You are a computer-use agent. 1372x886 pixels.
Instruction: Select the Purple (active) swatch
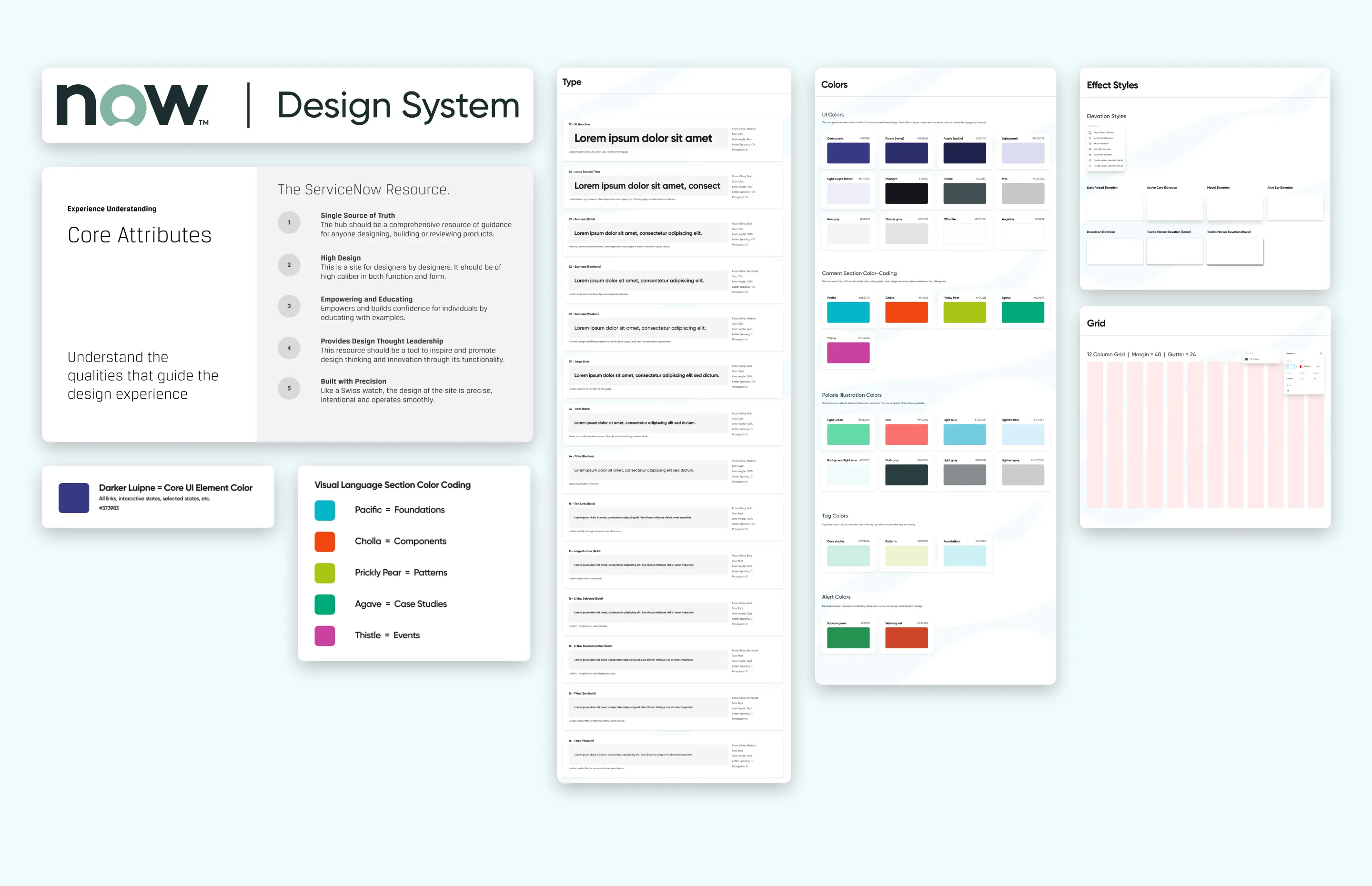[965, 153]
